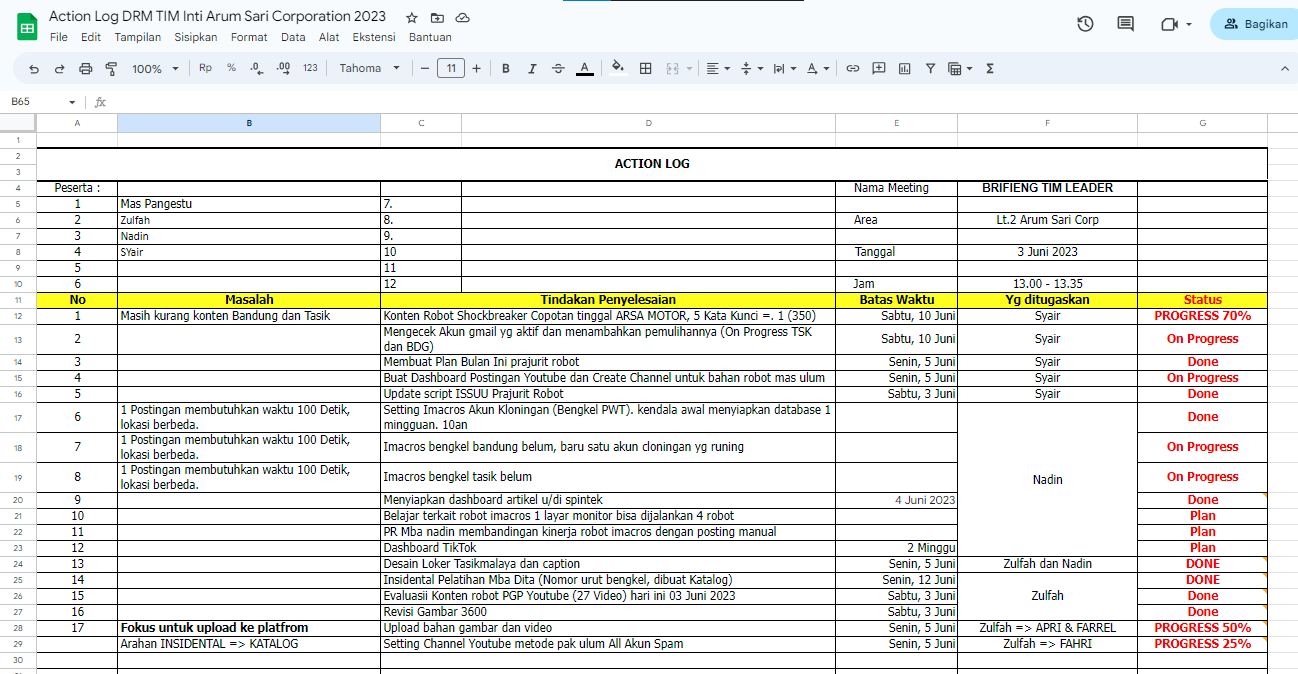The height and width of the screenshot is (674, 1298).
Task: Select the cell 'PROGRESS 70%'
Action: coord(1202,316)
